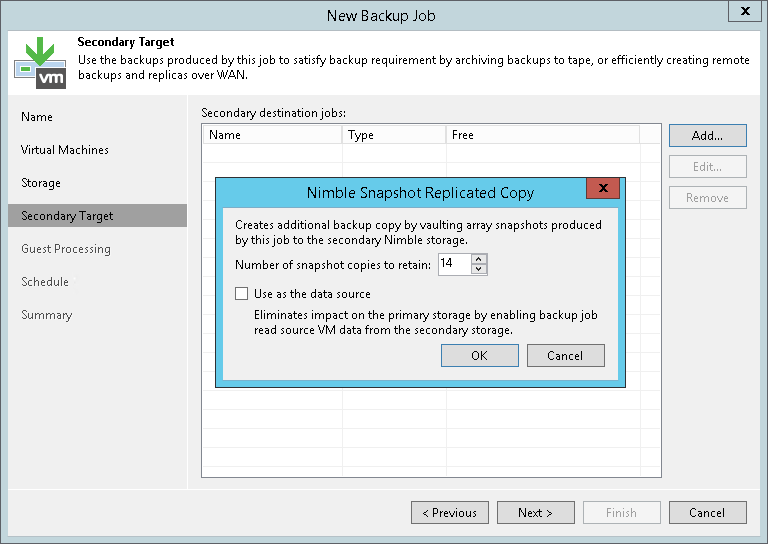The height and width of the screenshot is (544, 768).
Task: Enable Use as the data source
Action: 241,294
